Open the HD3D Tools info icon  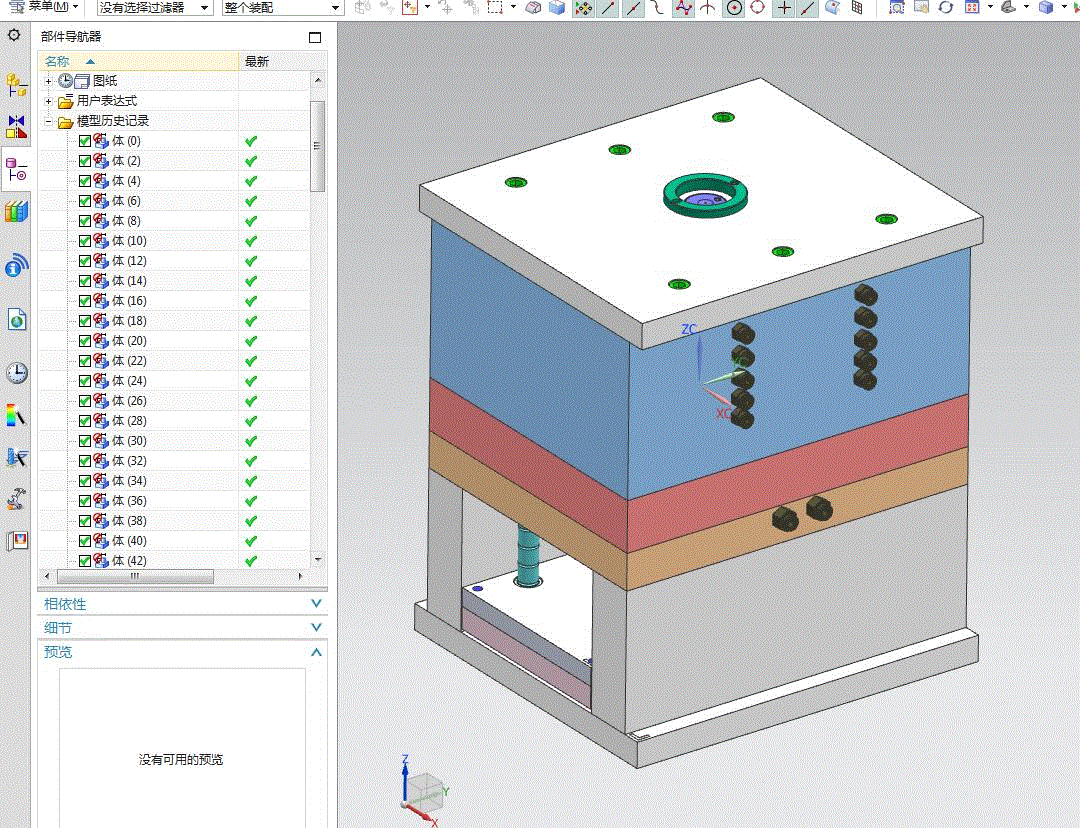[x=16, y=266]
